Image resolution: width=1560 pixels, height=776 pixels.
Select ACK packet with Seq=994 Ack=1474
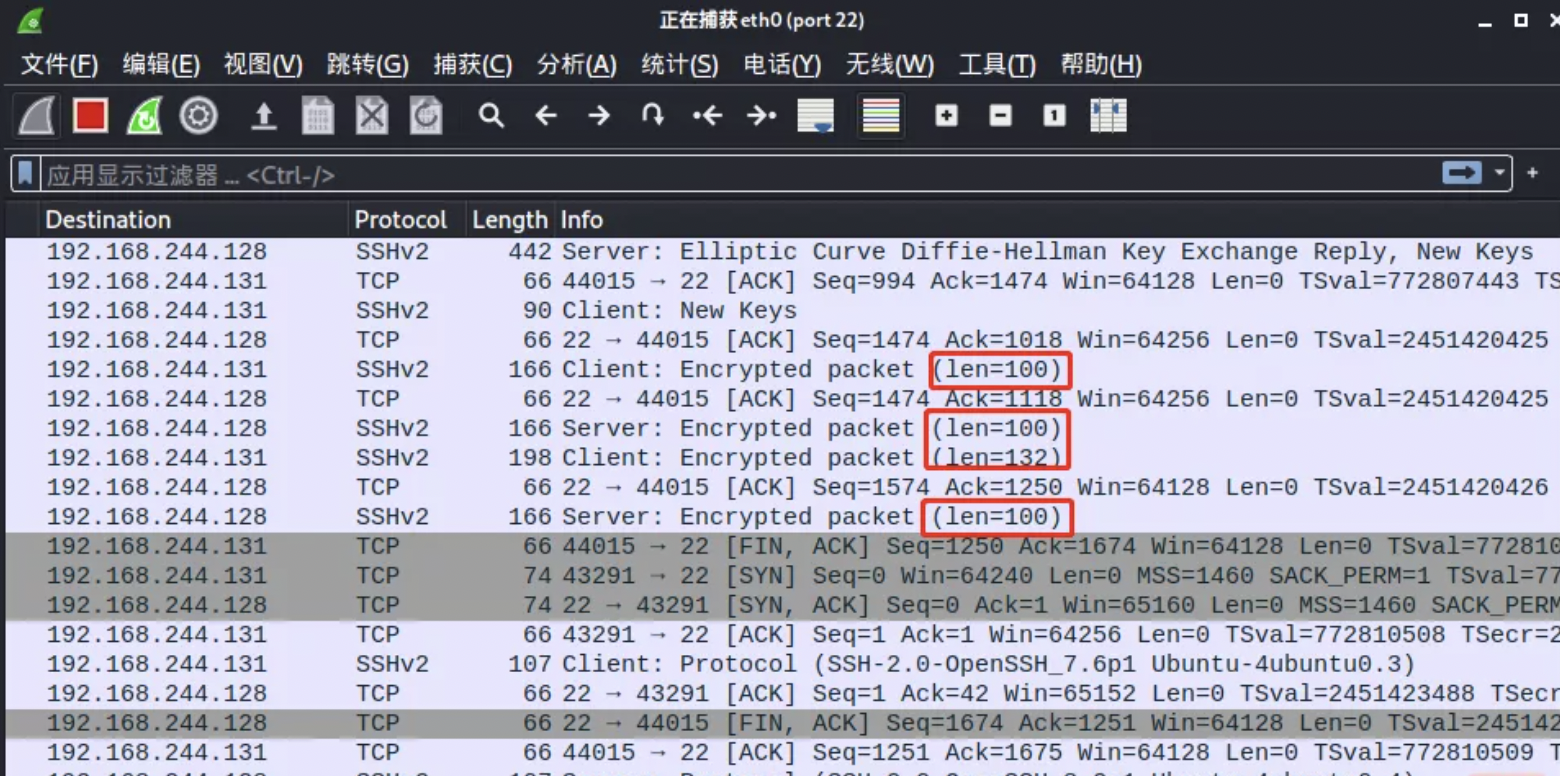(782, 282)
